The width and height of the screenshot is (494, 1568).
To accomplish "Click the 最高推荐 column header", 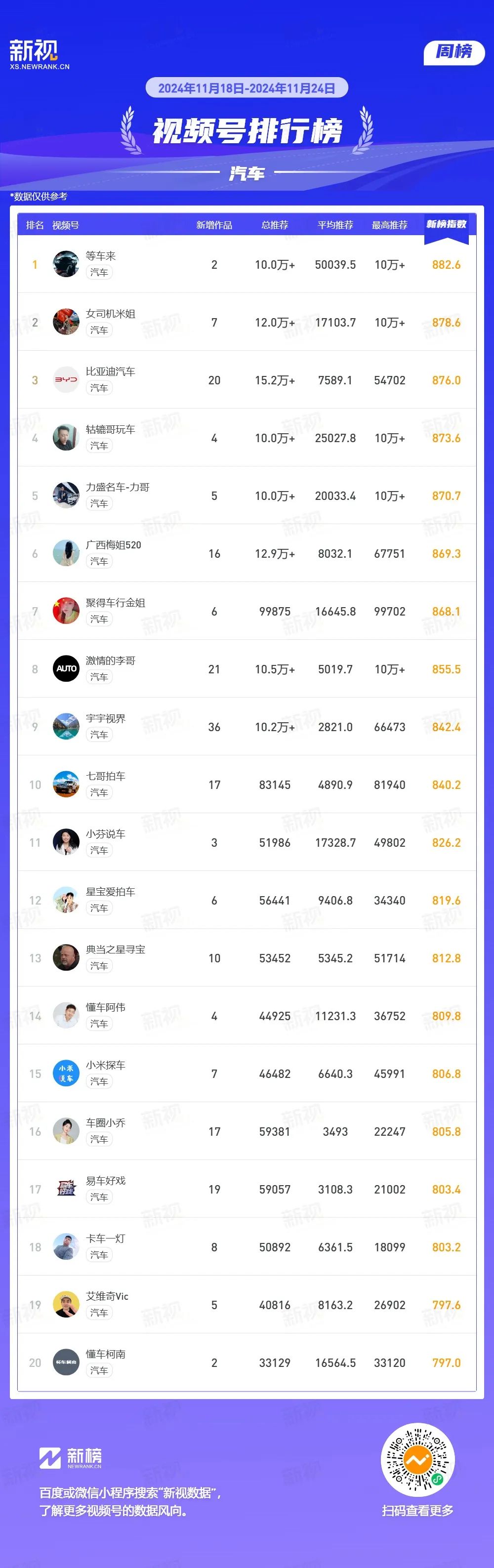I will pyautogui.click(x=389, y=225).
